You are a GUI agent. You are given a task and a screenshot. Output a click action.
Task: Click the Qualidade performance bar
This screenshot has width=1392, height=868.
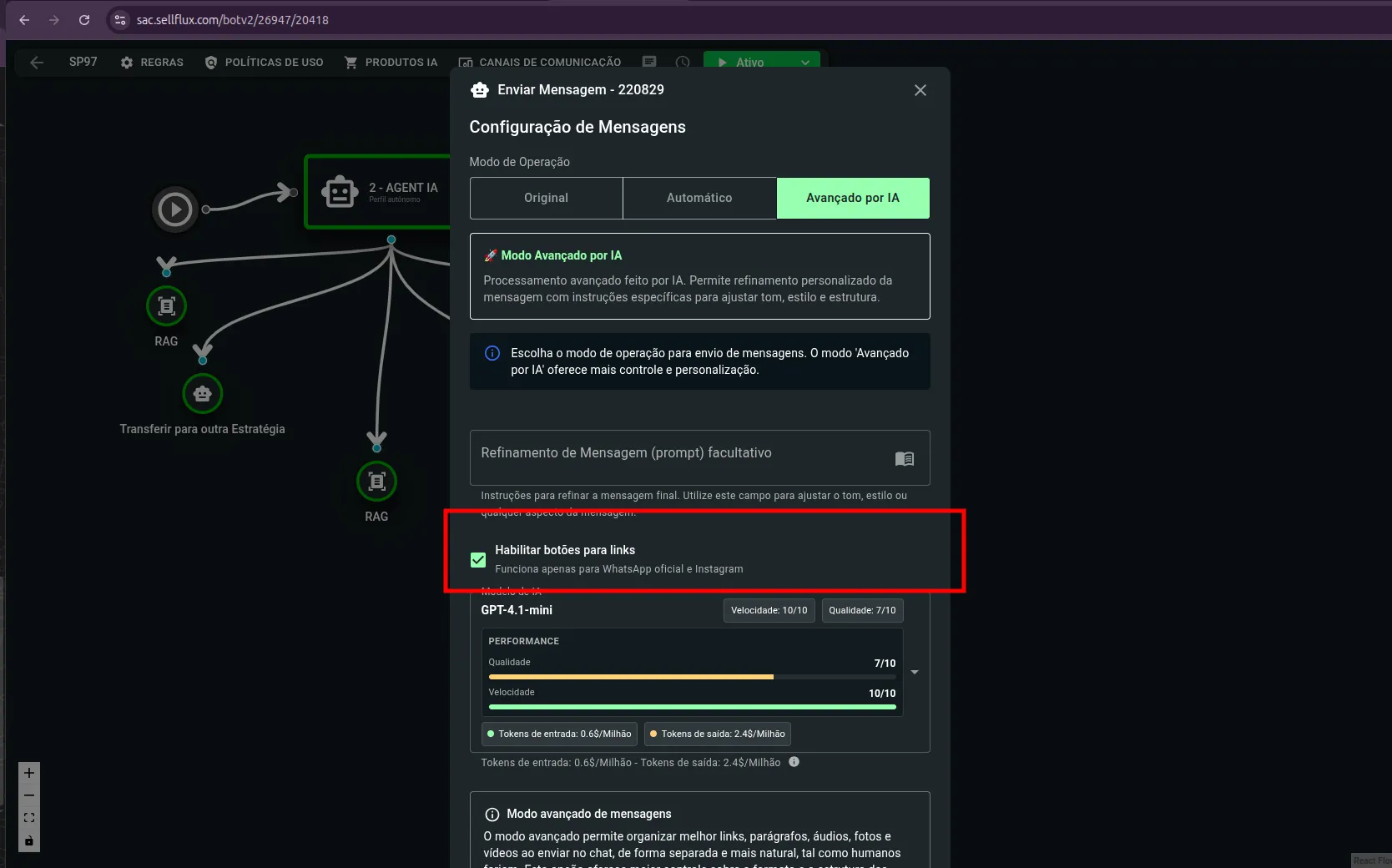(x=692, y=677)
